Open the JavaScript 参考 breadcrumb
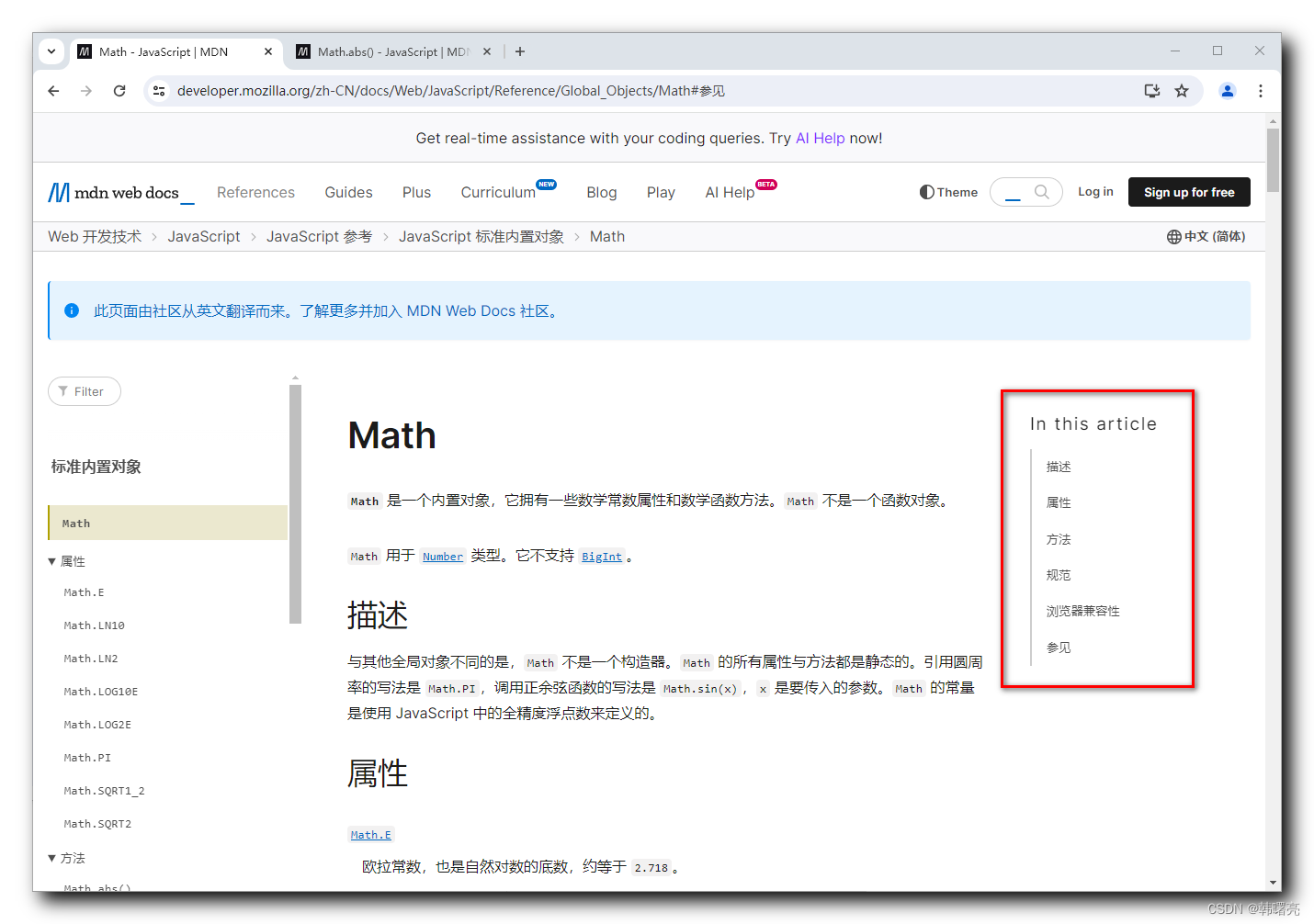 319,237
